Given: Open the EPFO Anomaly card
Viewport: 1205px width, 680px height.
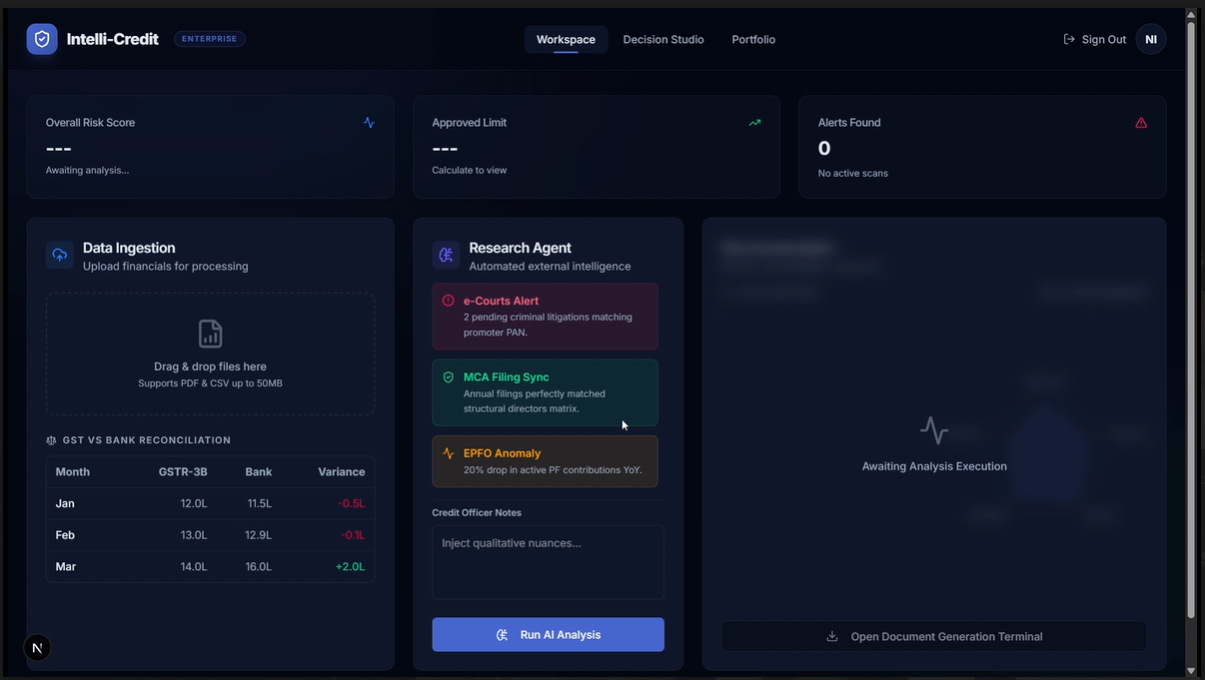Looking at the screenshot, I should 545,461.
